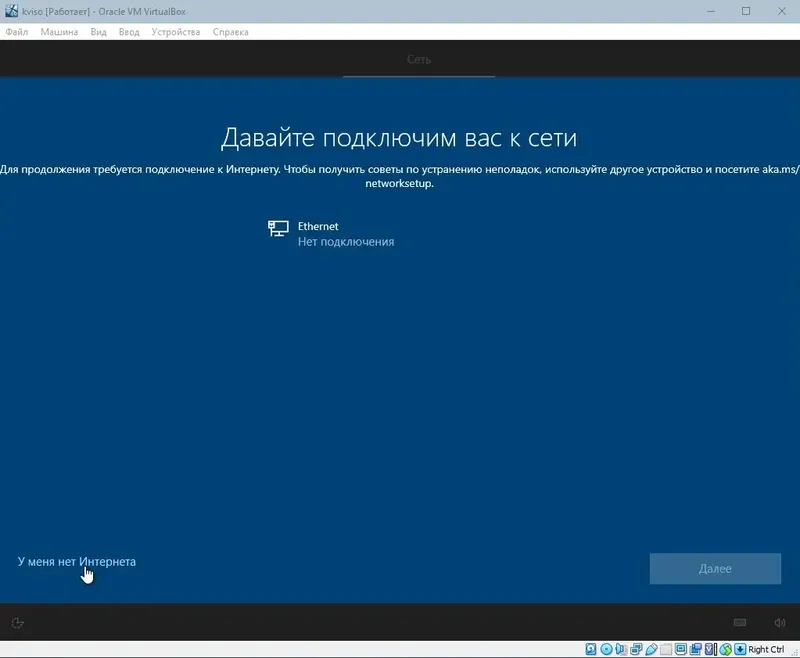Open the Файл menu
Image resolution: width=800 pixels, height=658 pixels.
coord(17,31)
